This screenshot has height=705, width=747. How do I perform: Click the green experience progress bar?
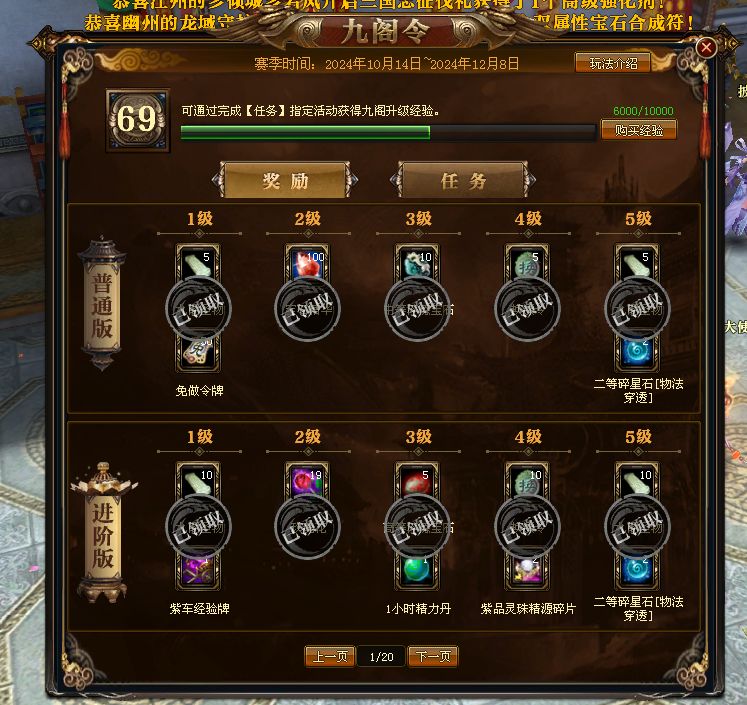tap(388, 132)
